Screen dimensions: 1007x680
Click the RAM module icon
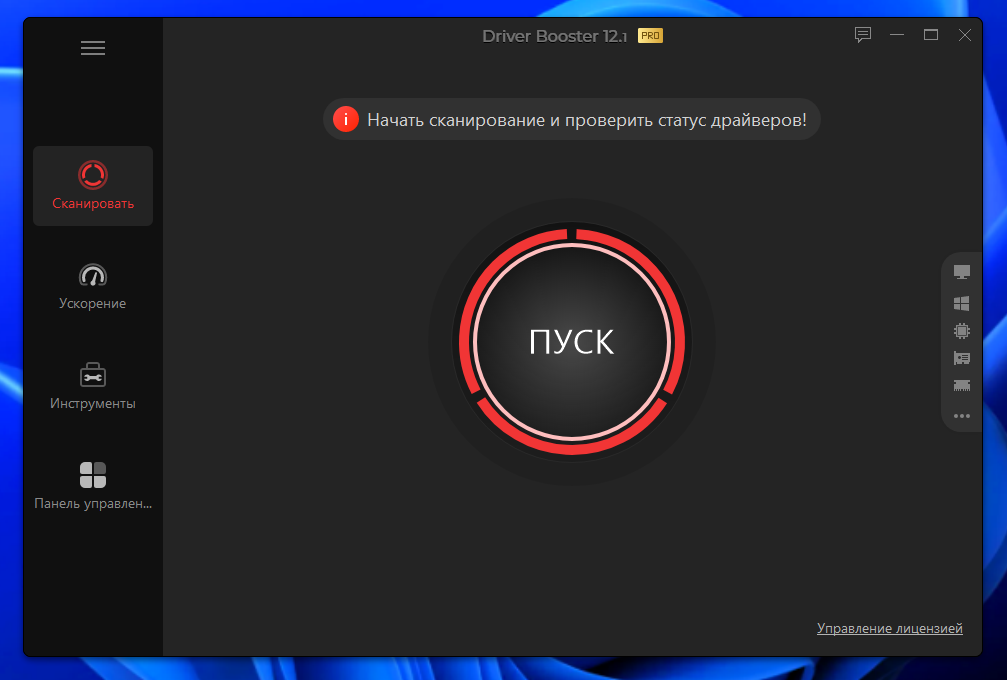click(x=961, y=386)
